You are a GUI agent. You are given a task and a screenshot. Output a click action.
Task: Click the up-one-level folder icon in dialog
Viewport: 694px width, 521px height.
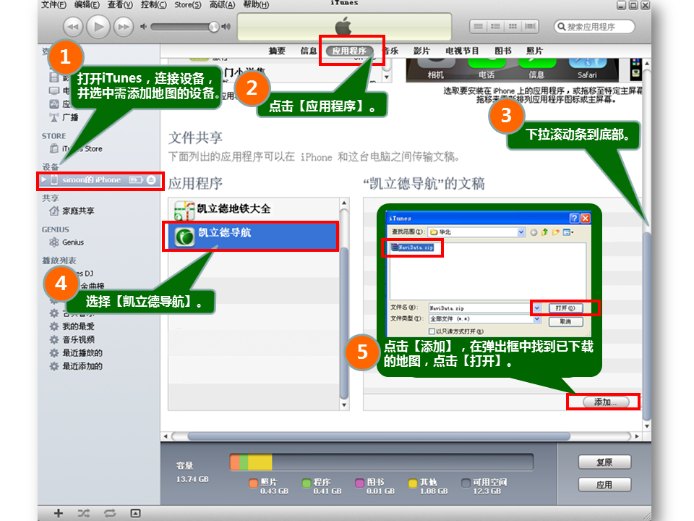[545, 232]
